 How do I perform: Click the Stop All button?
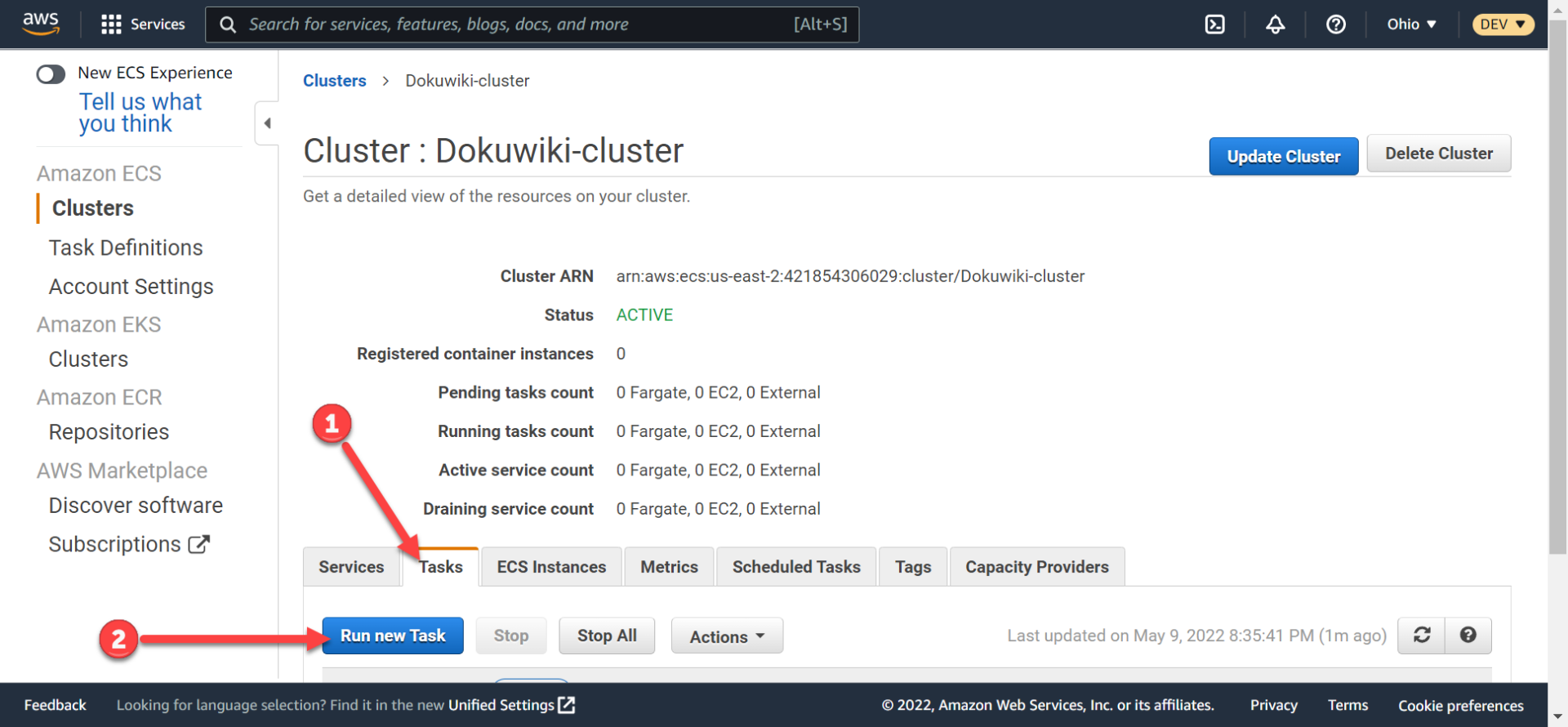pos(607,636)
